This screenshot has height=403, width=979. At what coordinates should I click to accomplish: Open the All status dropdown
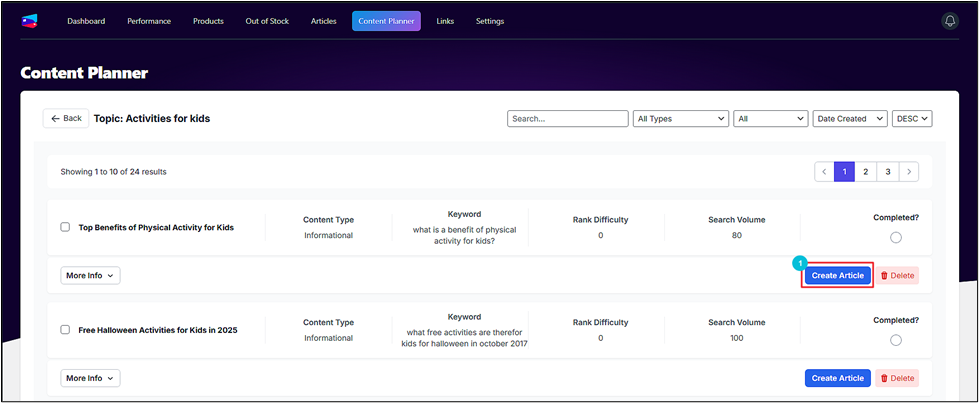(770, 119)
